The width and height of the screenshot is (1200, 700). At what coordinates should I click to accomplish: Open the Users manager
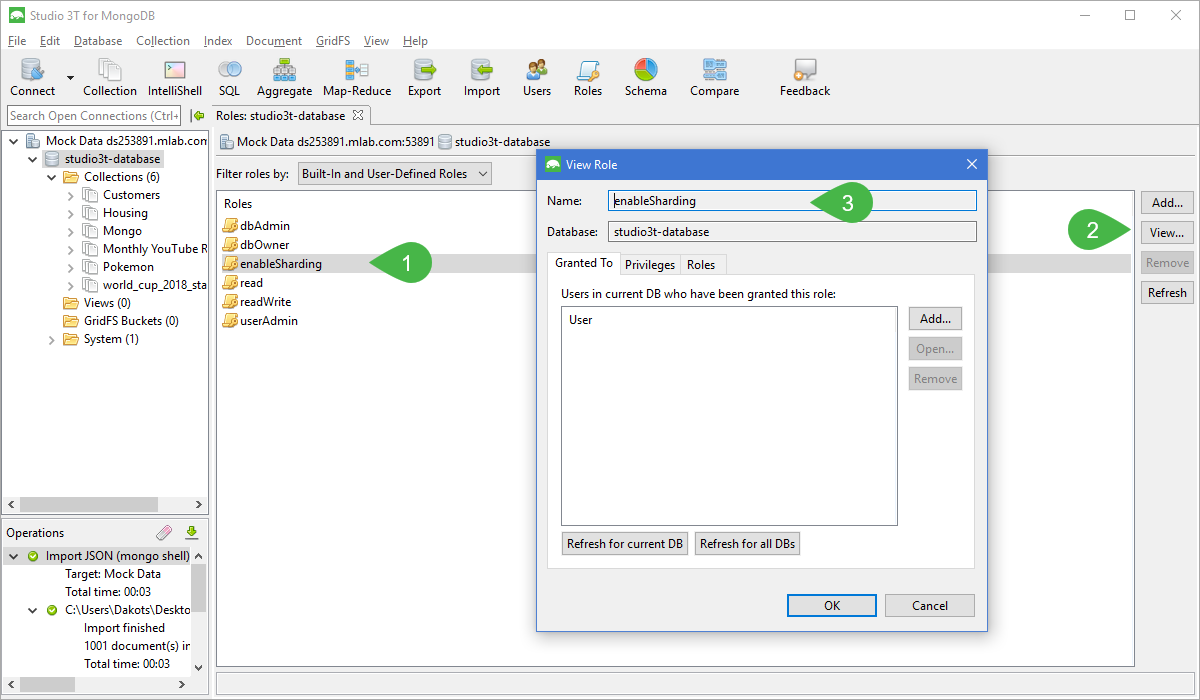tap(536, 77)
